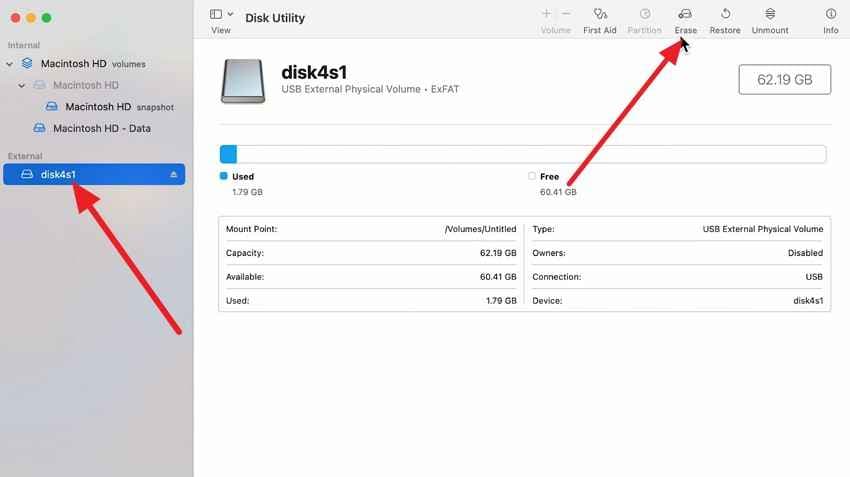Screen dimensions: 850x477
Task: Select the dimmed Macintosh HD volume
Action: click(x=86, y=85)
